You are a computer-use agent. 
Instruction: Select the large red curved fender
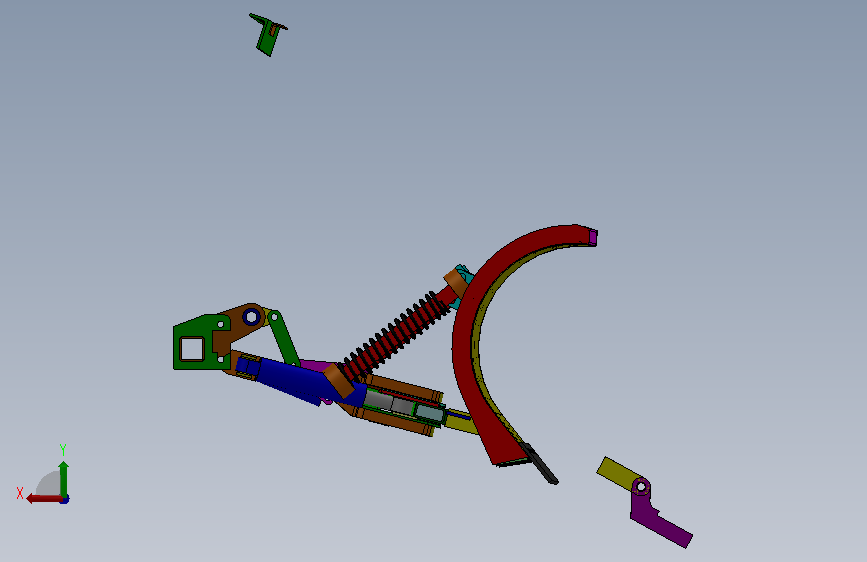tap(463, 343)
